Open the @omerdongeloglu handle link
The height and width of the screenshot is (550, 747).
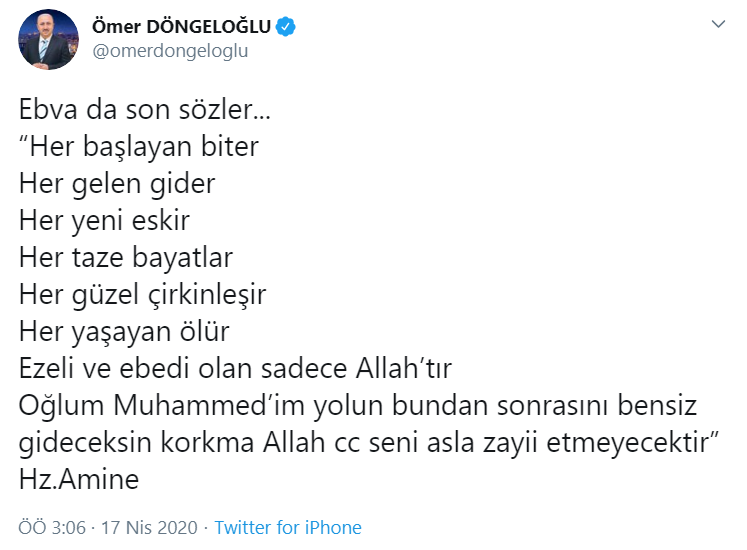[x=169, y=51]
